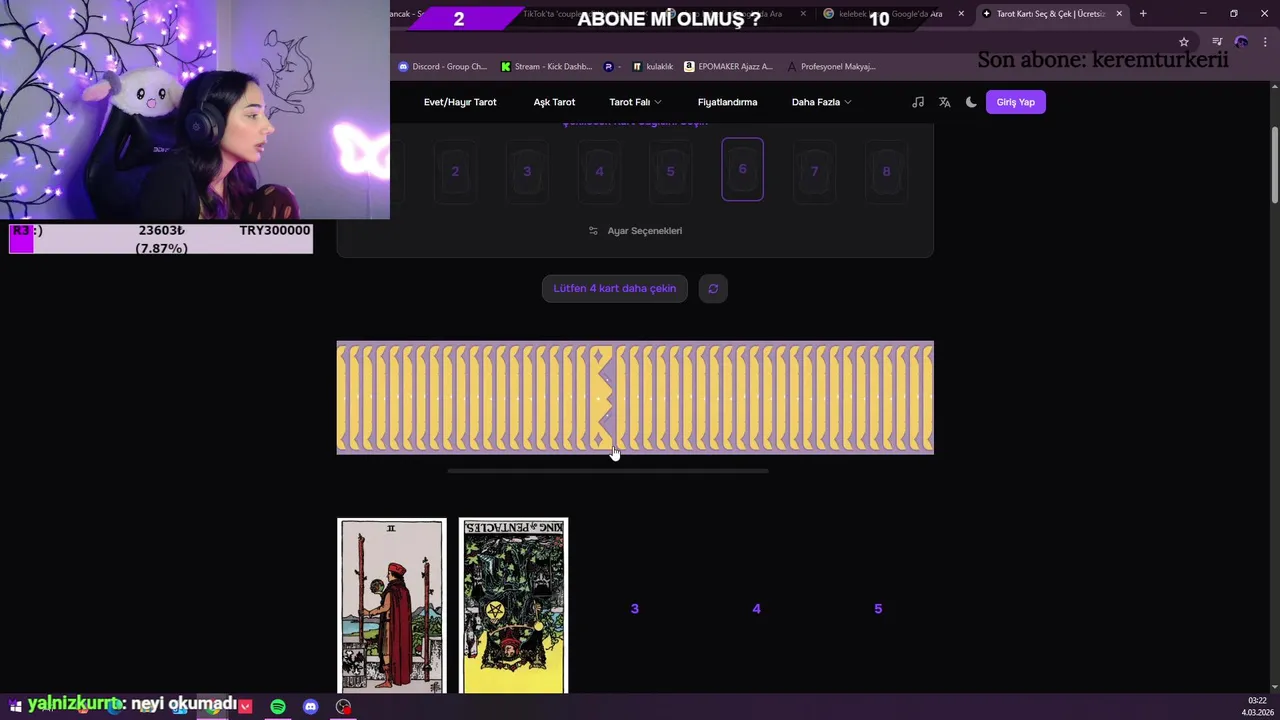Go to the Fiyatlandırma page
Viewport: 1280px width, 720px height.
[727, 102]
